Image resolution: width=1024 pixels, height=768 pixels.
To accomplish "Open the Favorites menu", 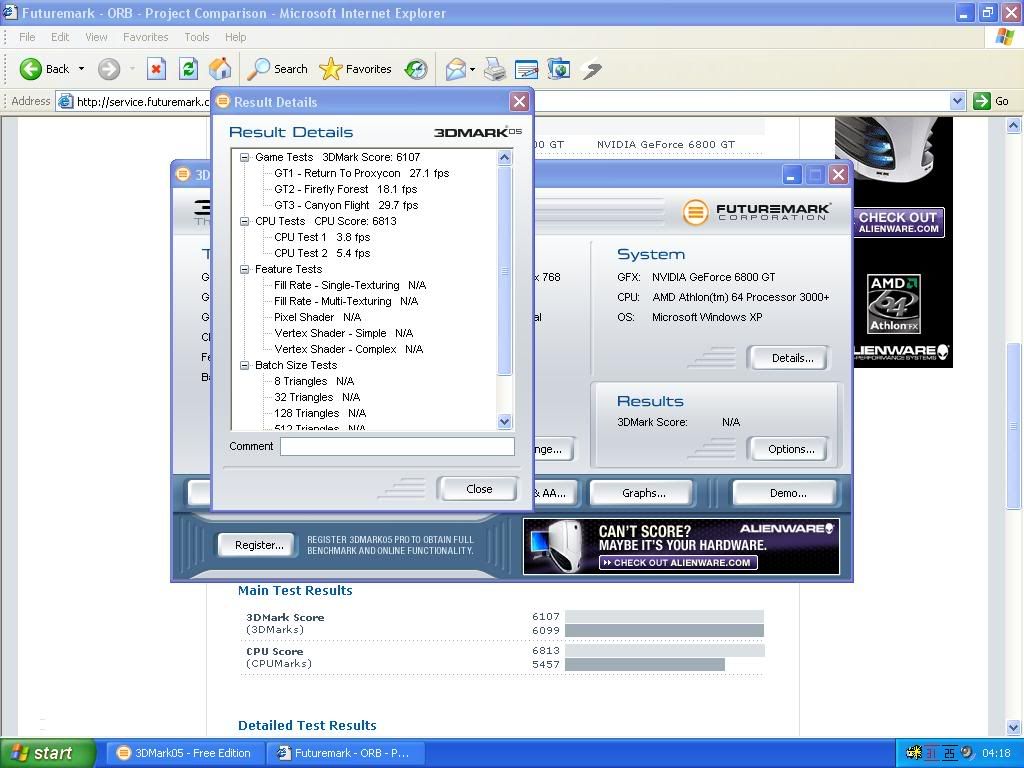I will tap(145, 37).
